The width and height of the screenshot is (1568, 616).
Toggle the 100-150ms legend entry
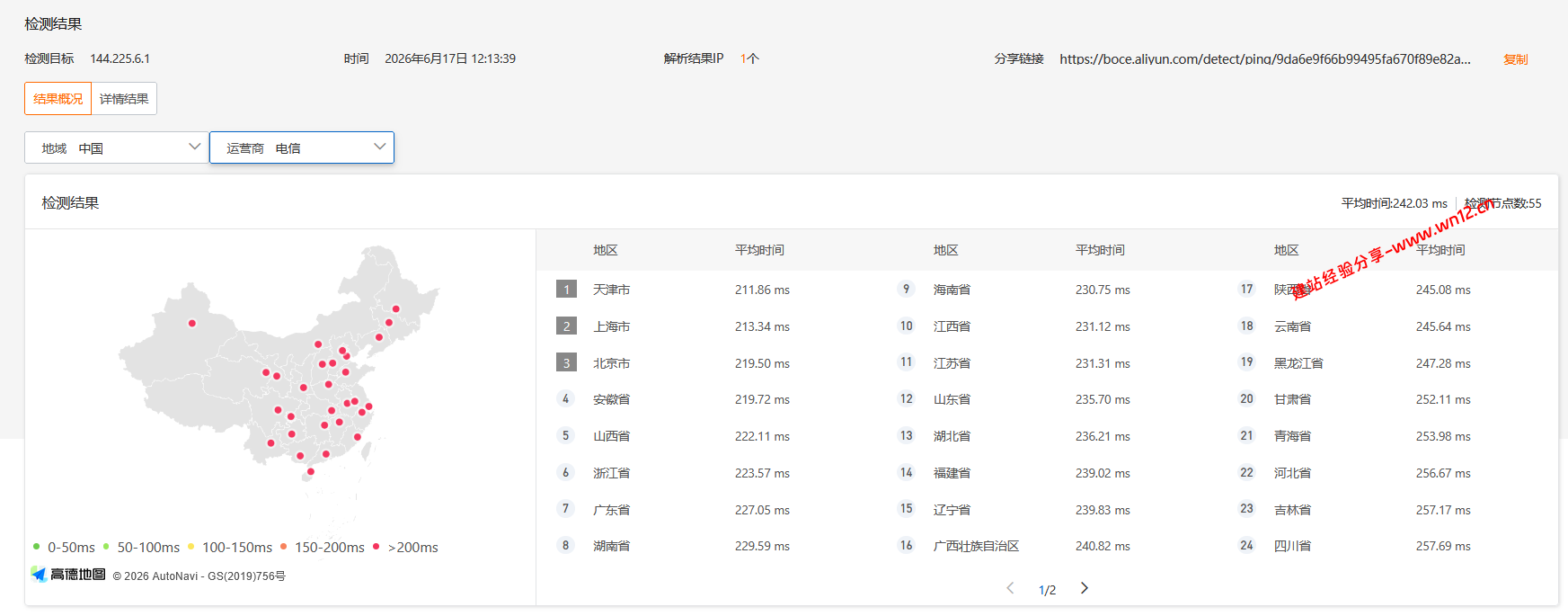[230, 547]
